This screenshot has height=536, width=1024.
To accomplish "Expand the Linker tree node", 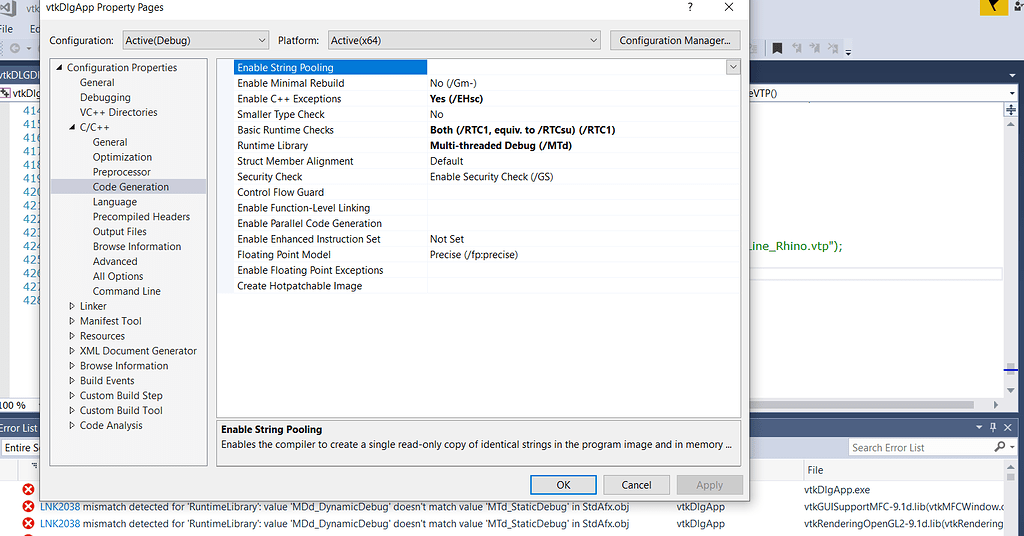I will click(72, 306).
